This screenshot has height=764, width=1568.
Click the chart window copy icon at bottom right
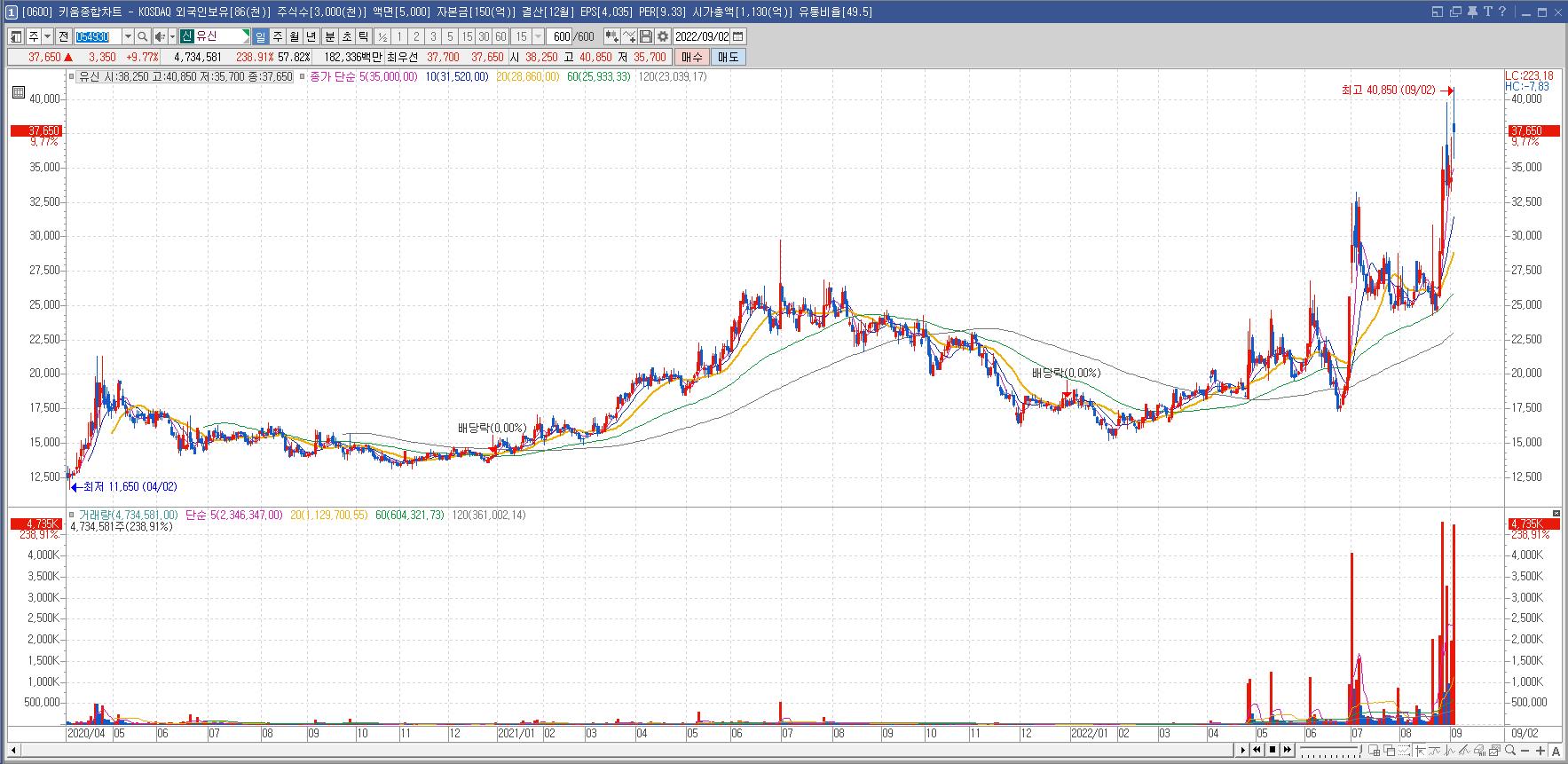pos(1494,751)
